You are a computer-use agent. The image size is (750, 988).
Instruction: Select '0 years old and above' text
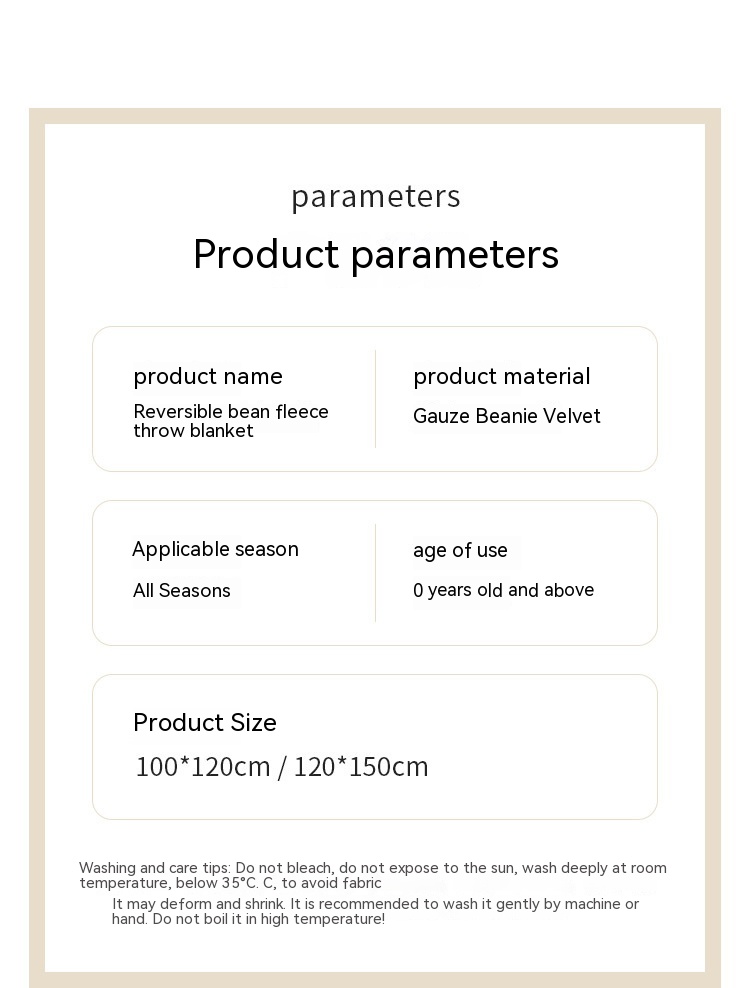(503, 590)
